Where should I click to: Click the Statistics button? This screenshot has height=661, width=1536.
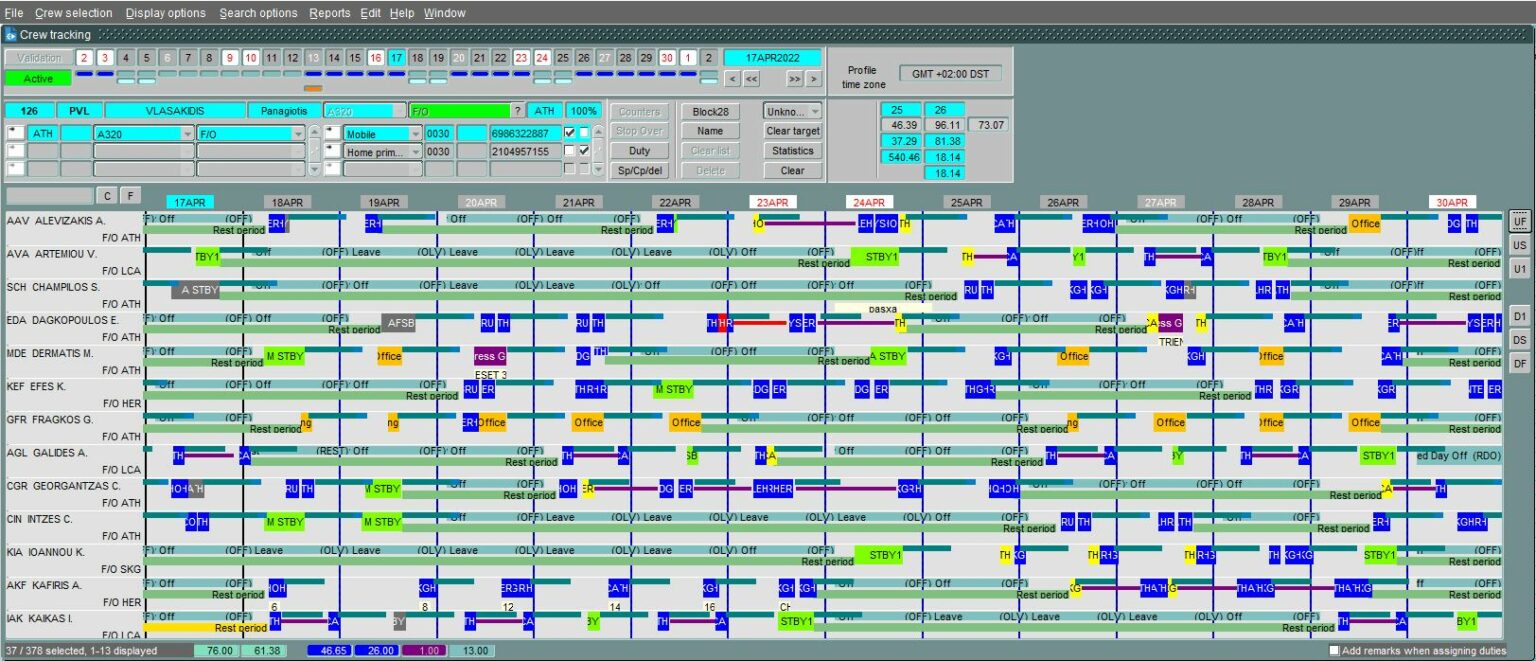[792, 151]
